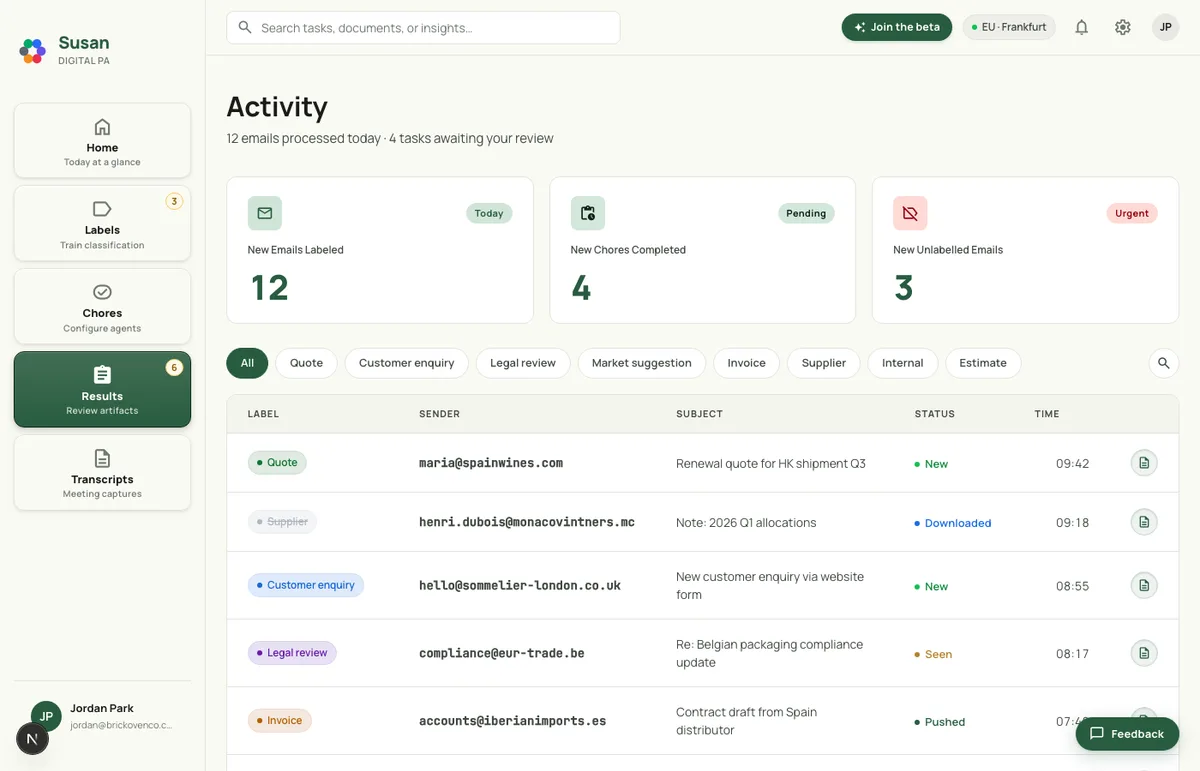
Task: Click the Today badge on emails card
Action: [x=489, y=213]
